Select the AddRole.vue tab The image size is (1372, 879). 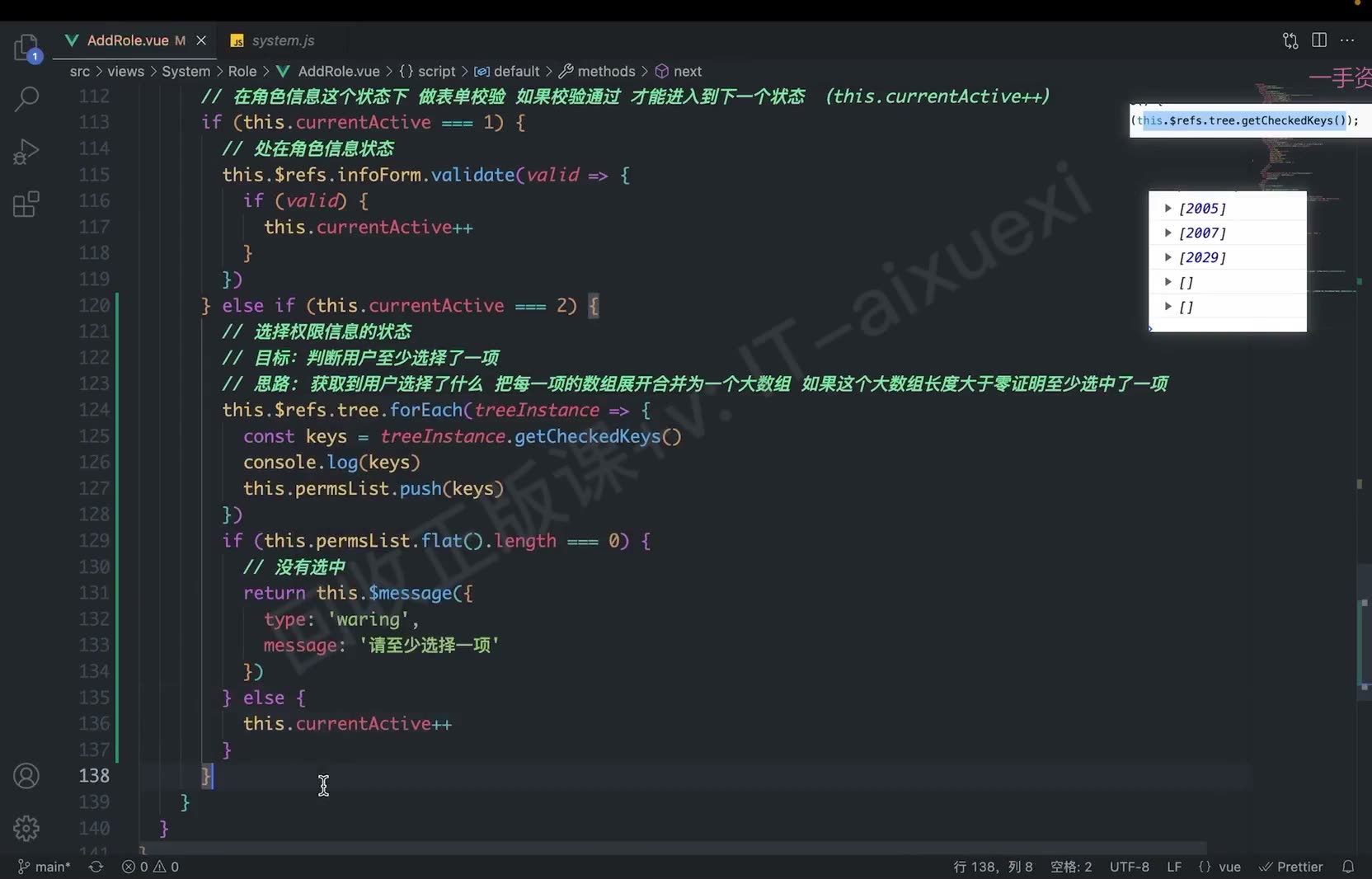point(128,40)
